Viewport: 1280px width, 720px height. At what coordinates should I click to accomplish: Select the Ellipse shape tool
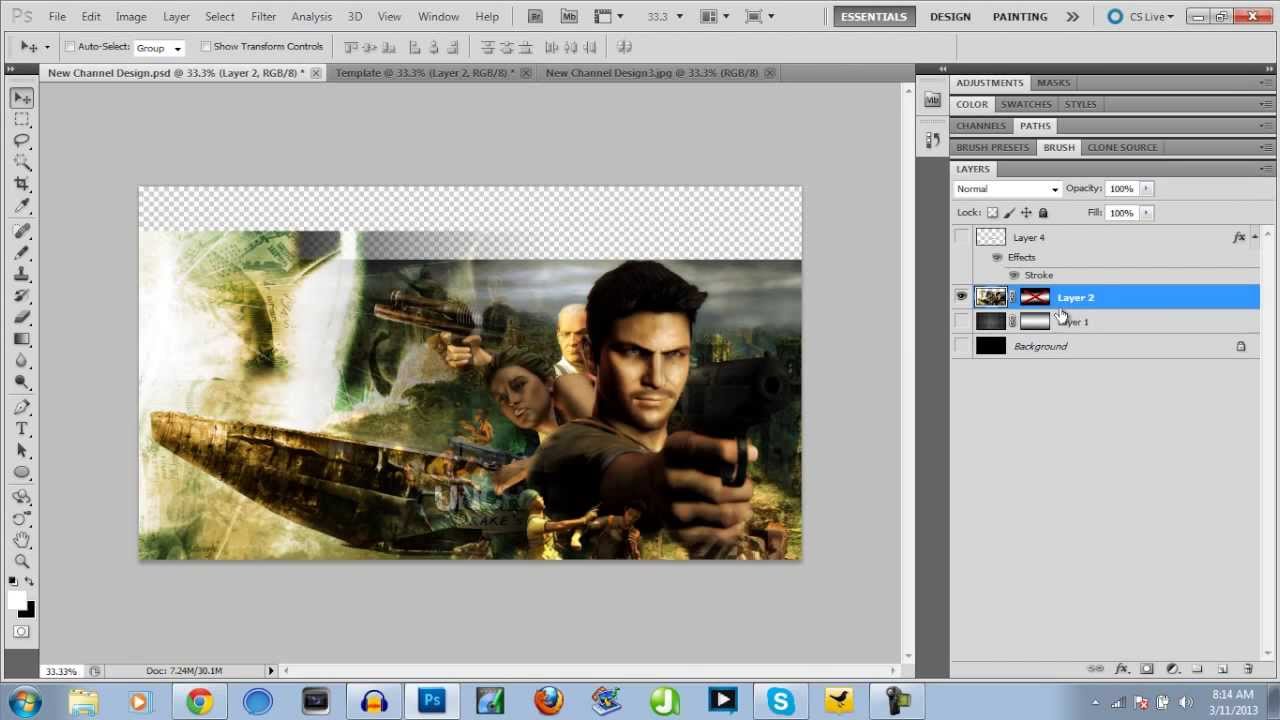point(22,473)
